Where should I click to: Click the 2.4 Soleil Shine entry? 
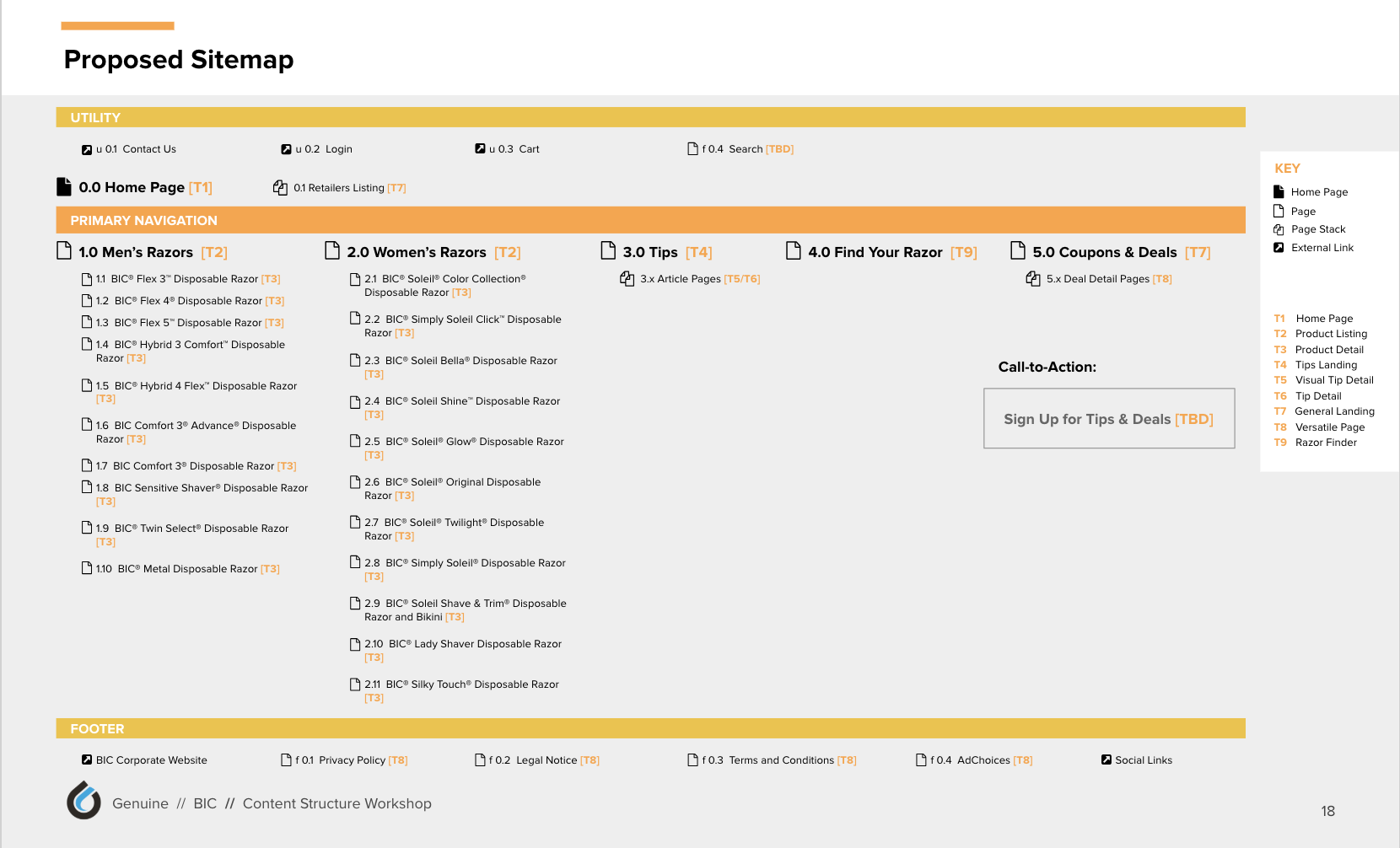point(462,408)
